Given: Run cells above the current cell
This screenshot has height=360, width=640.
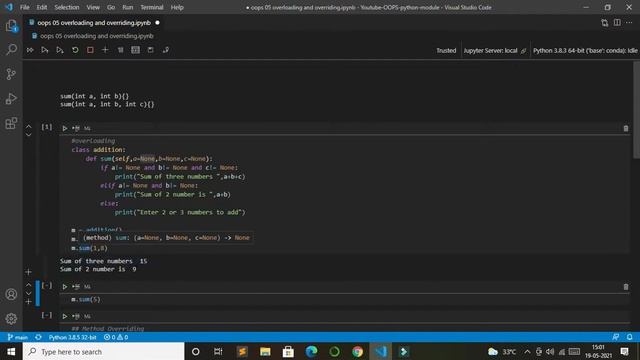Looking at the screenshot, I should [44, 50].
